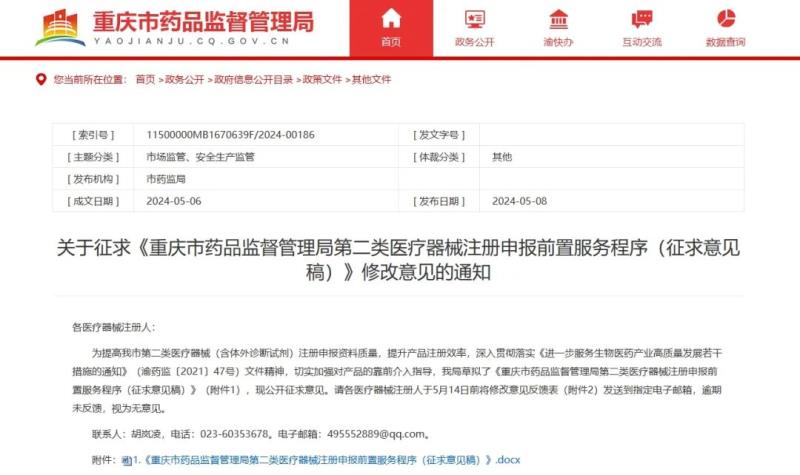The width and height of the screenshot is (800, 475).
Task: Open 政府信息公开目录 breadcrumb link
Action: (x=251, y=79)
